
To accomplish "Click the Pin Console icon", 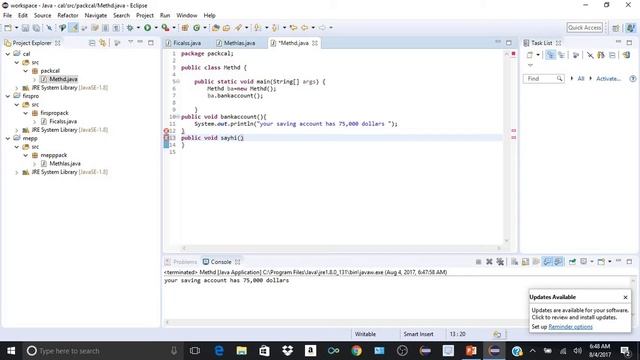I will click(572, 262).
